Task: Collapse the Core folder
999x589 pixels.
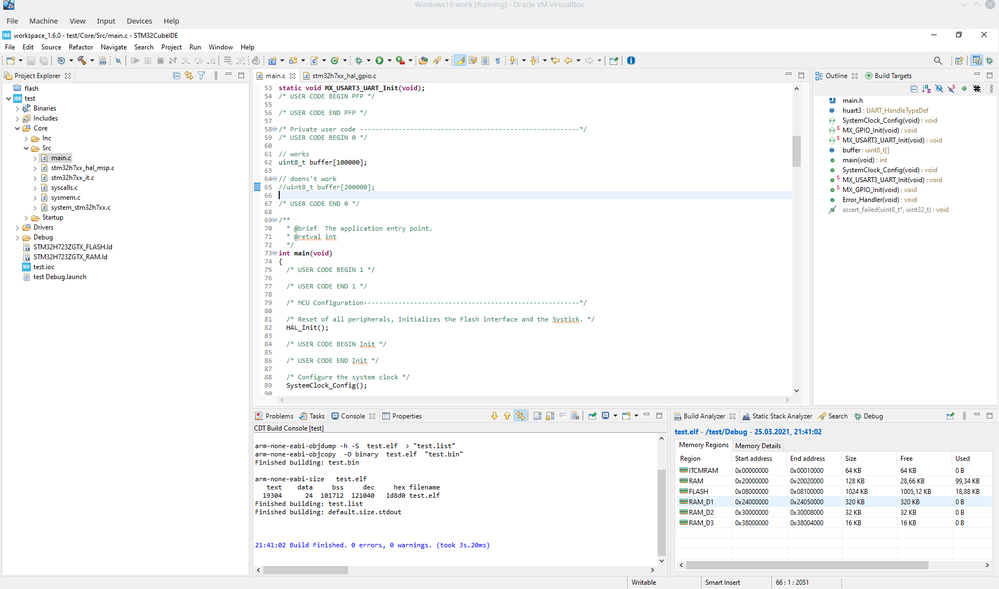Action: (x=17, y=128)
